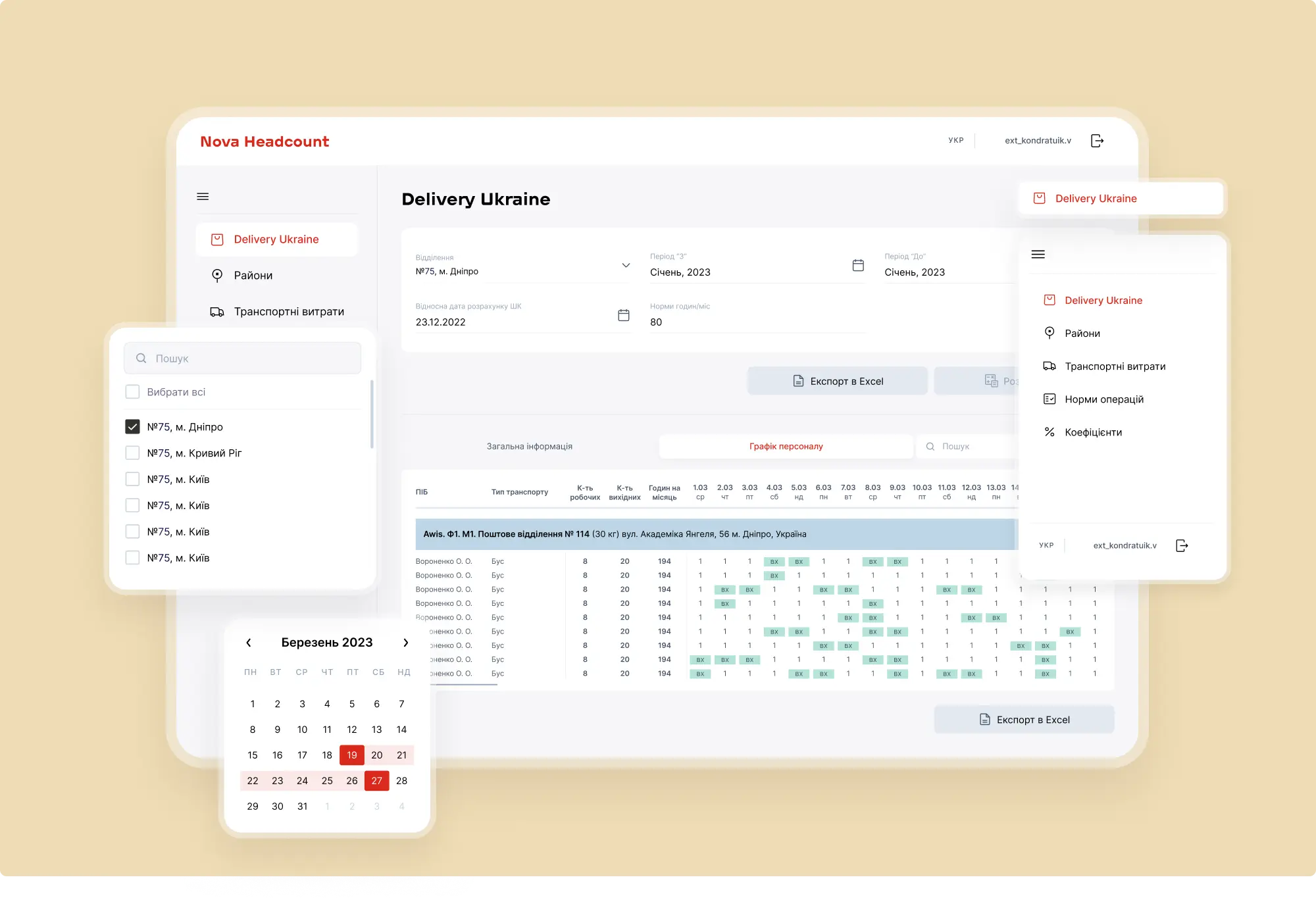Check the third №75, м. Київ checkbox
The height and width of the screenshot is (898, 1316).
click(132, 532)
